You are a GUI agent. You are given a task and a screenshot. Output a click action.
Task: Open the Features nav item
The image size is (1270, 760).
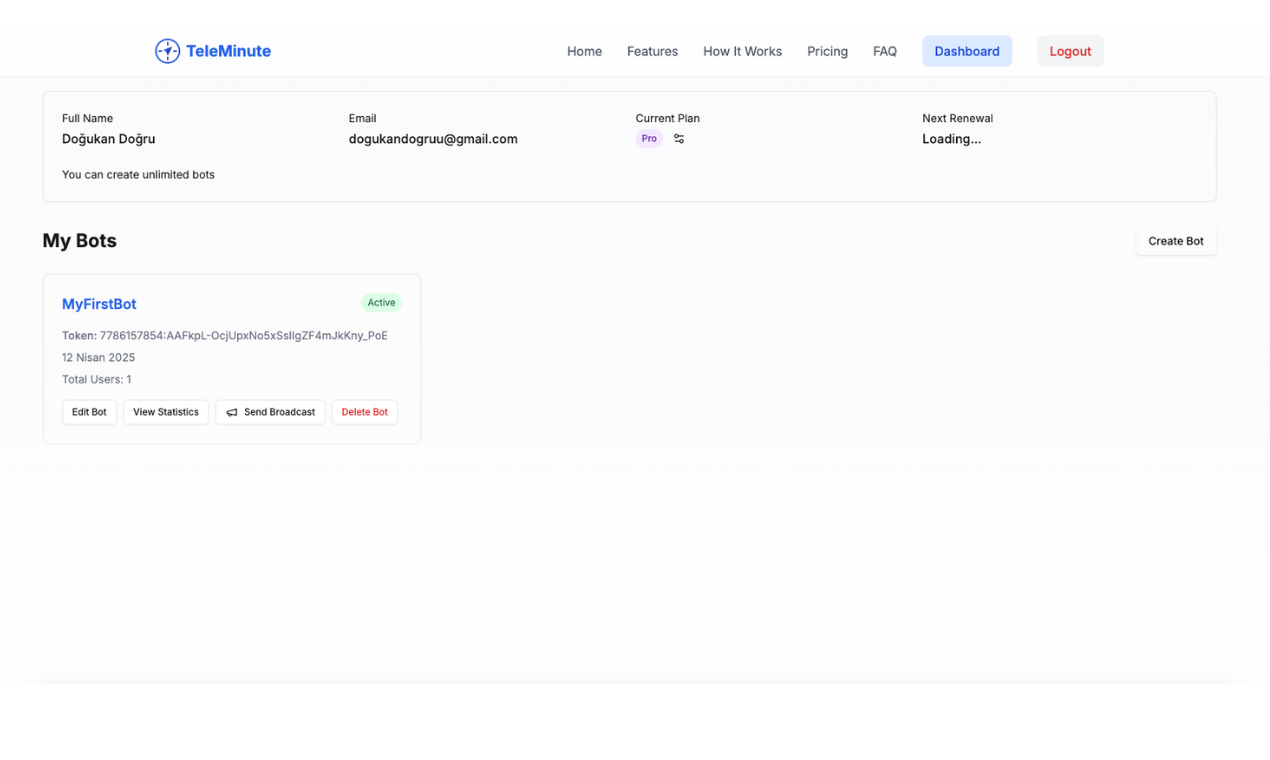pos(652,51)
